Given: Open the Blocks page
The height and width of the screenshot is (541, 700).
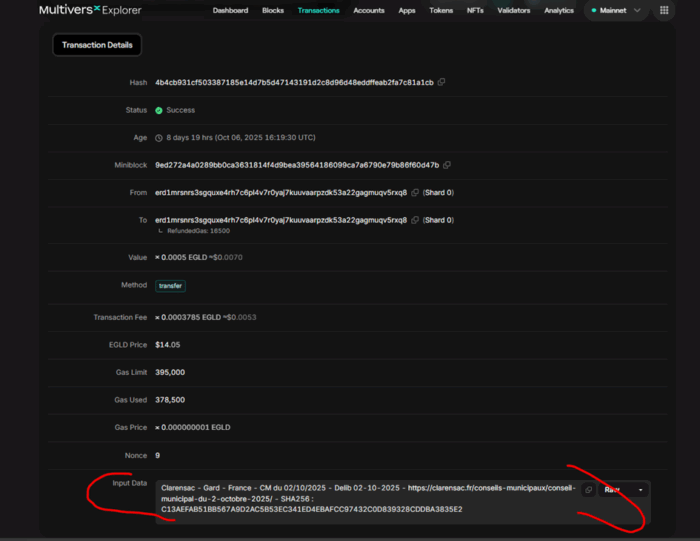Looking at the screenshot, I should 273,11.
